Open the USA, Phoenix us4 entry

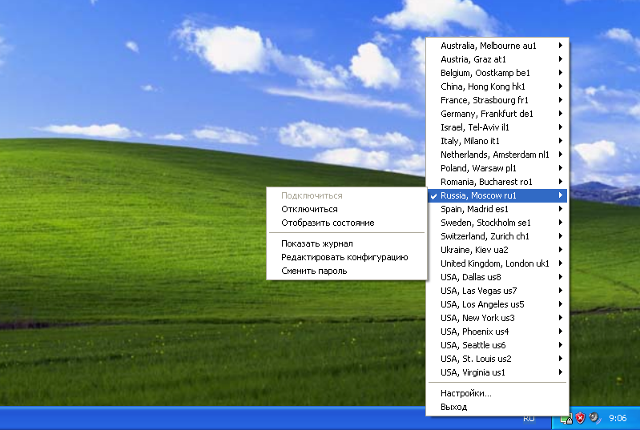[x=497, y=331]
